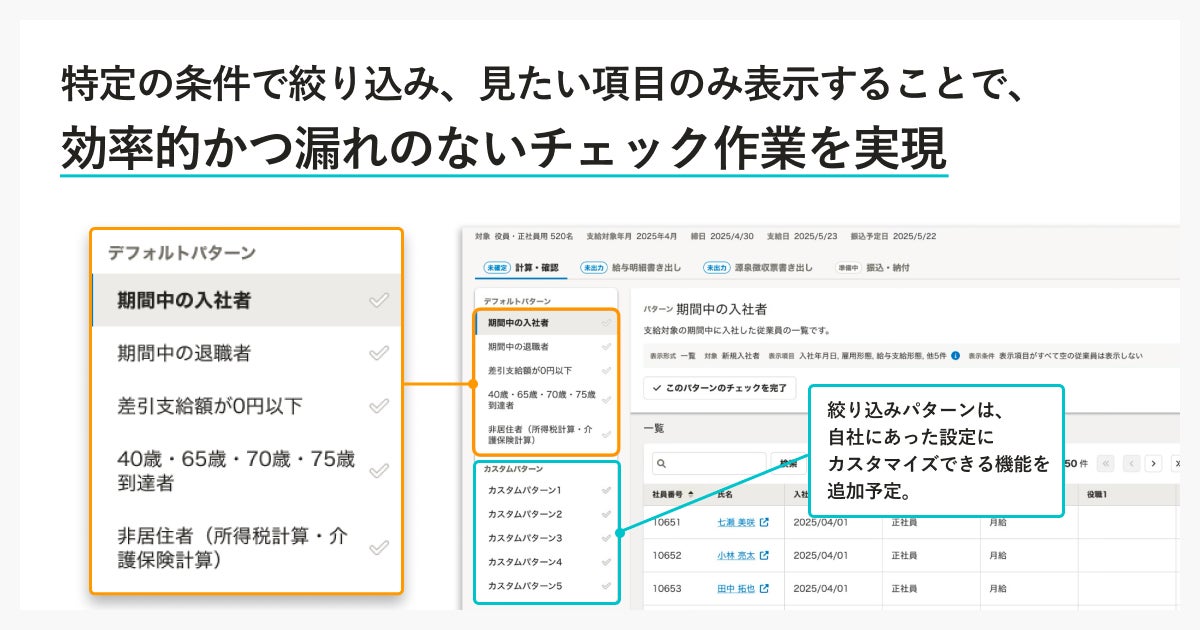Go to first page with double-left arrow
Screen dimensions: 1200x630
(1105, 463)
